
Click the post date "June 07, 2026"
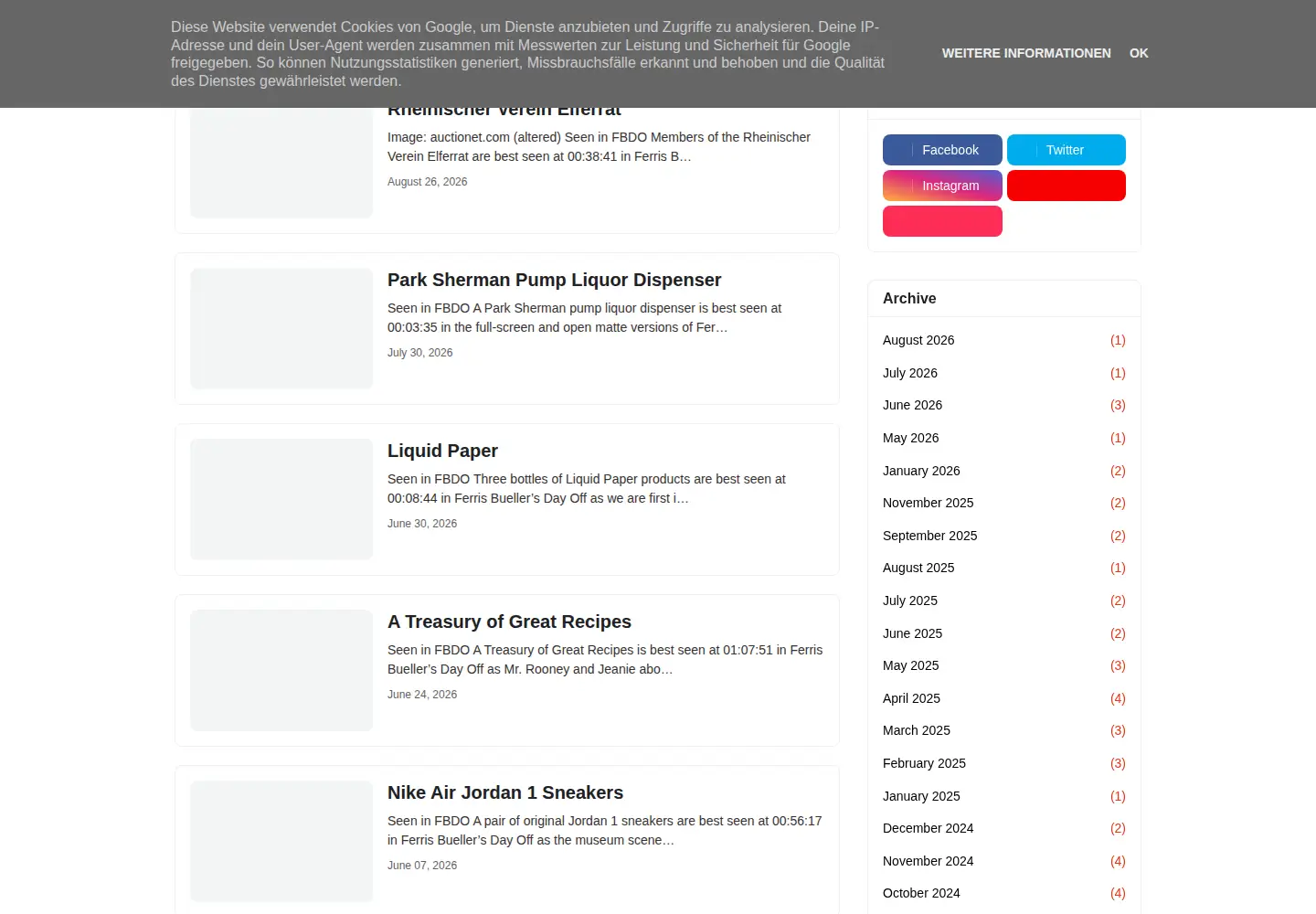(422, 866)
